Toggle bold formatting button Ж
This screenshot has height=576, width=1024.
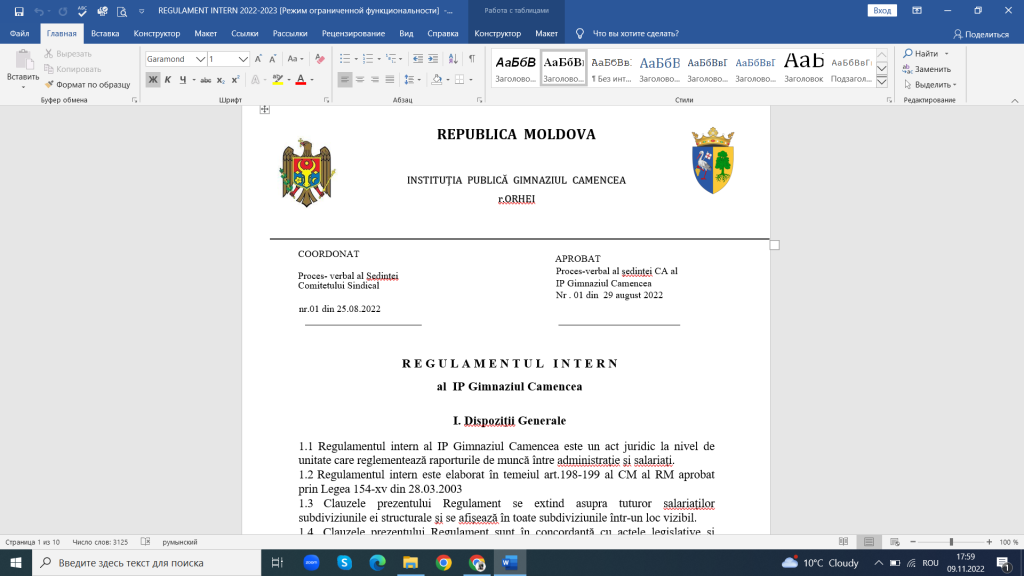tap(153, 80)
